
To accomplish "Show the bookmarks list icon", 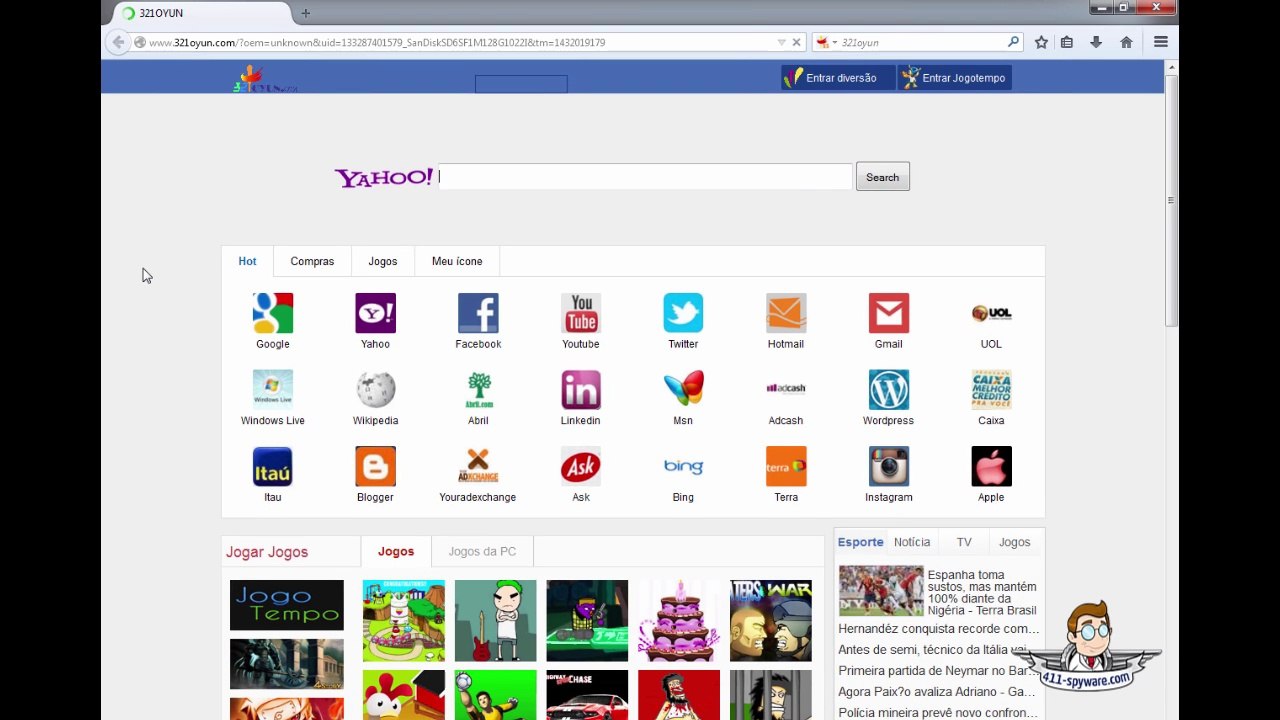I will coord(1067,42).
